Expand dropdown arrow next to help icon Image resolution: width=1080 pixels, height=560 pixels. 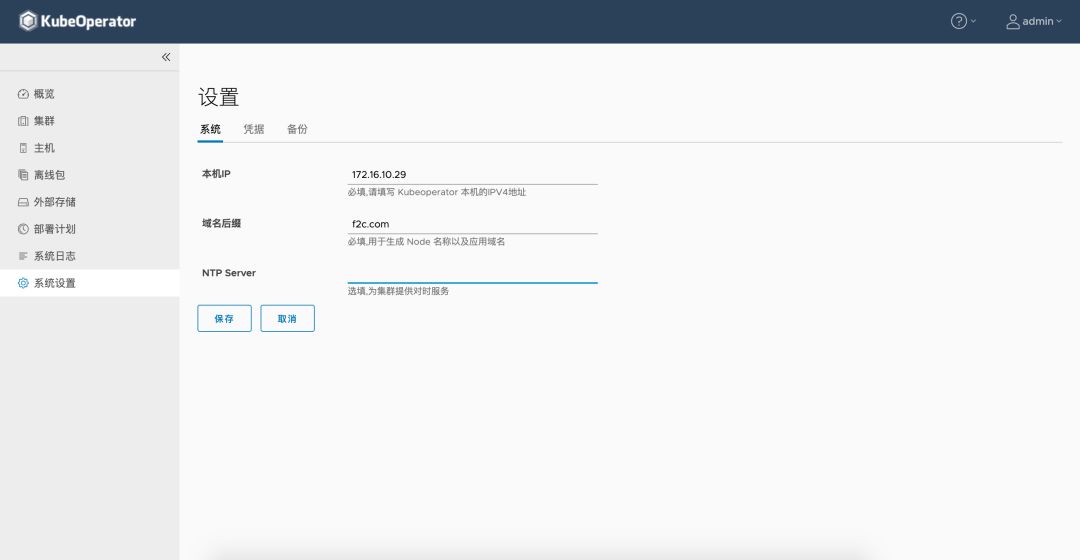pos(973,21)
